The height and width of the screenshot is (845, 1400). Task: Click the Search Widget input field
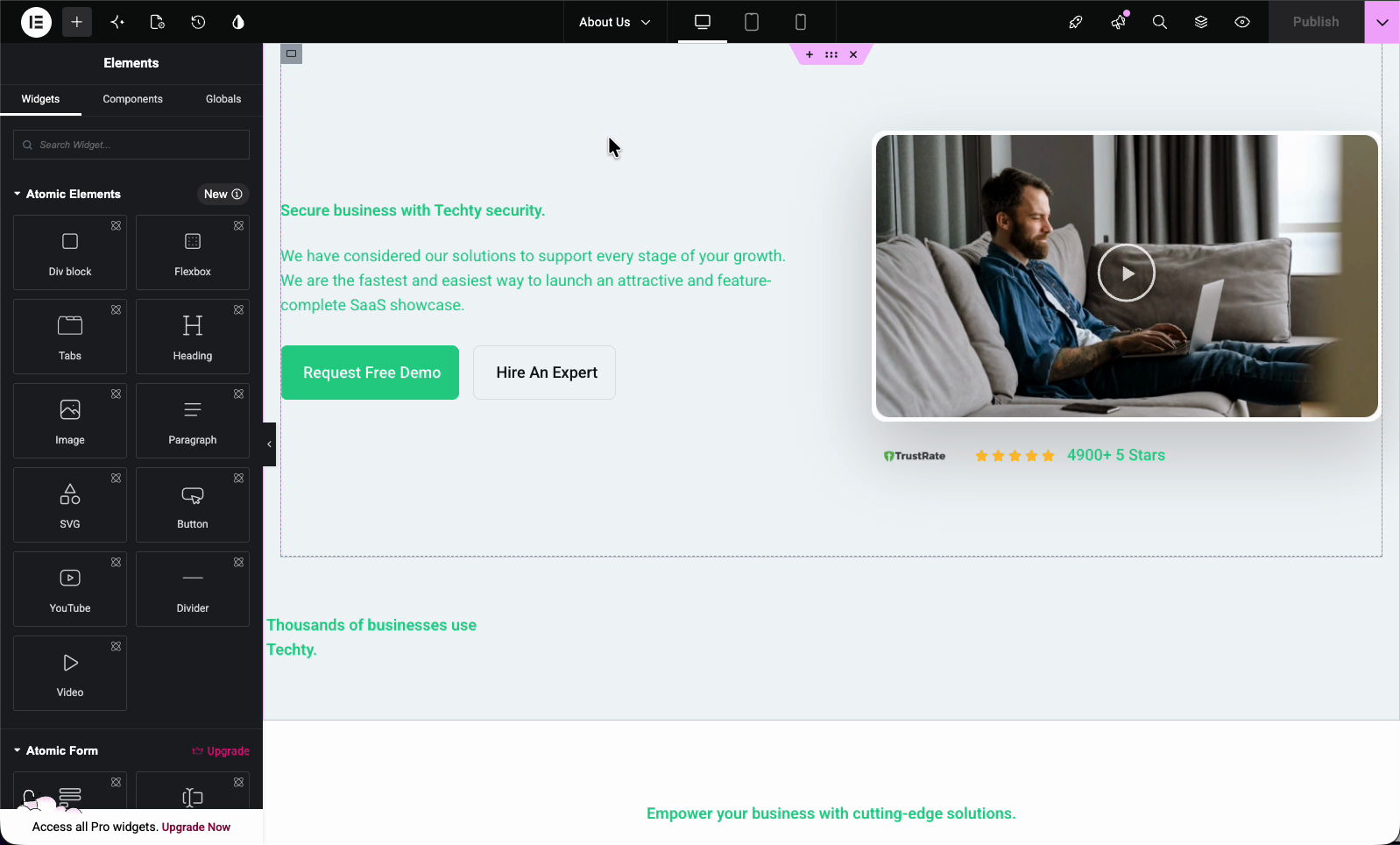(x=131, y=145)
